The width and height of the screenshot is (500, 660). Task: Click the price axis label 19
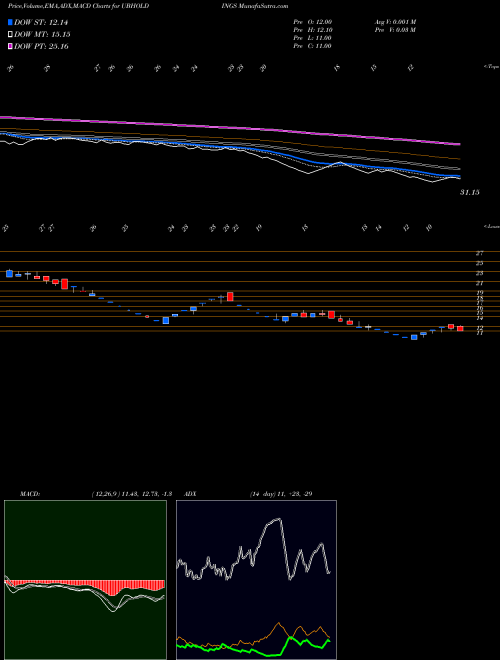pos(479,293)
